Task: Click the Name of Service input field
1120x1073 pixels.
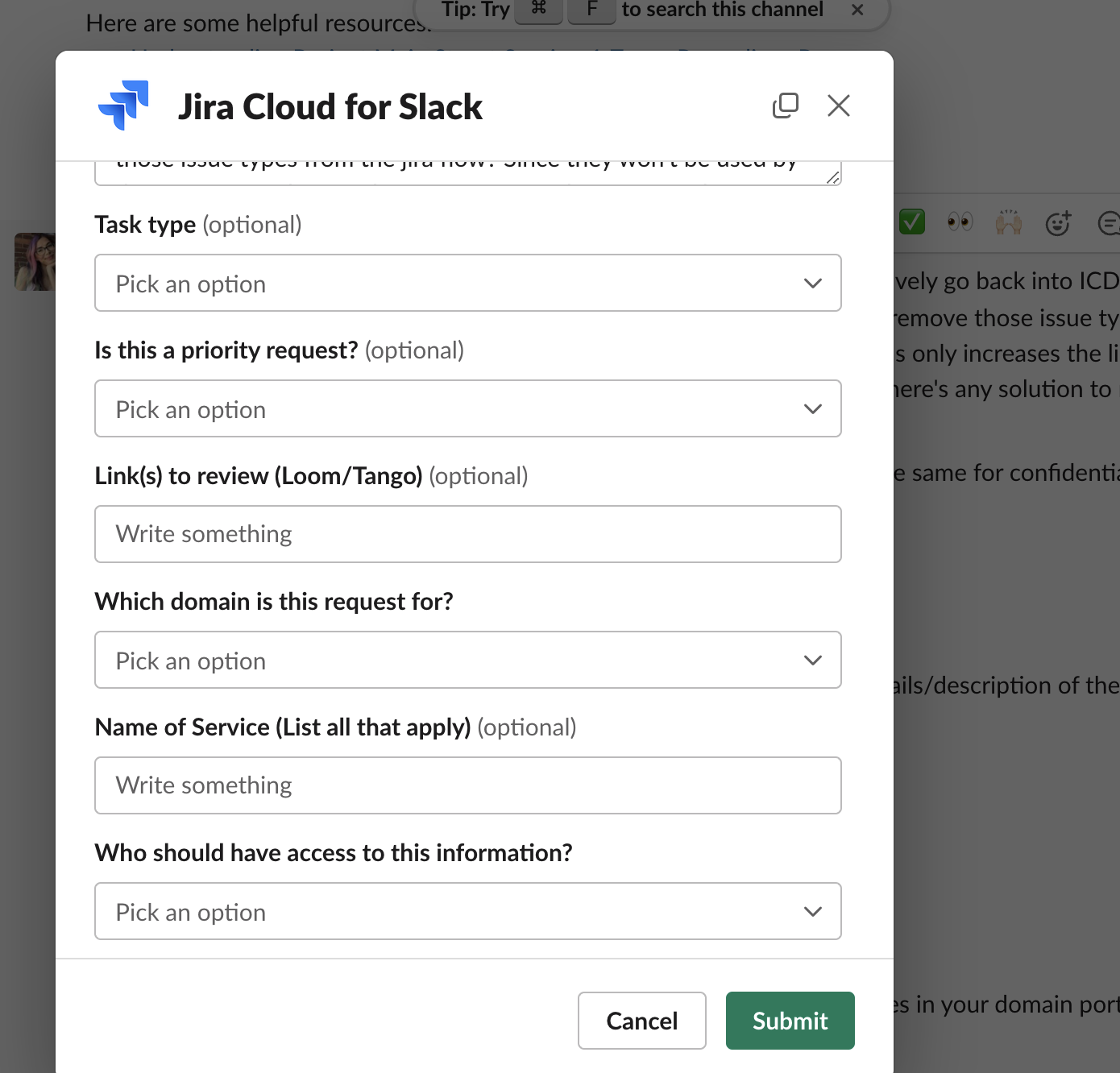Action: click(x=467, y=785)
